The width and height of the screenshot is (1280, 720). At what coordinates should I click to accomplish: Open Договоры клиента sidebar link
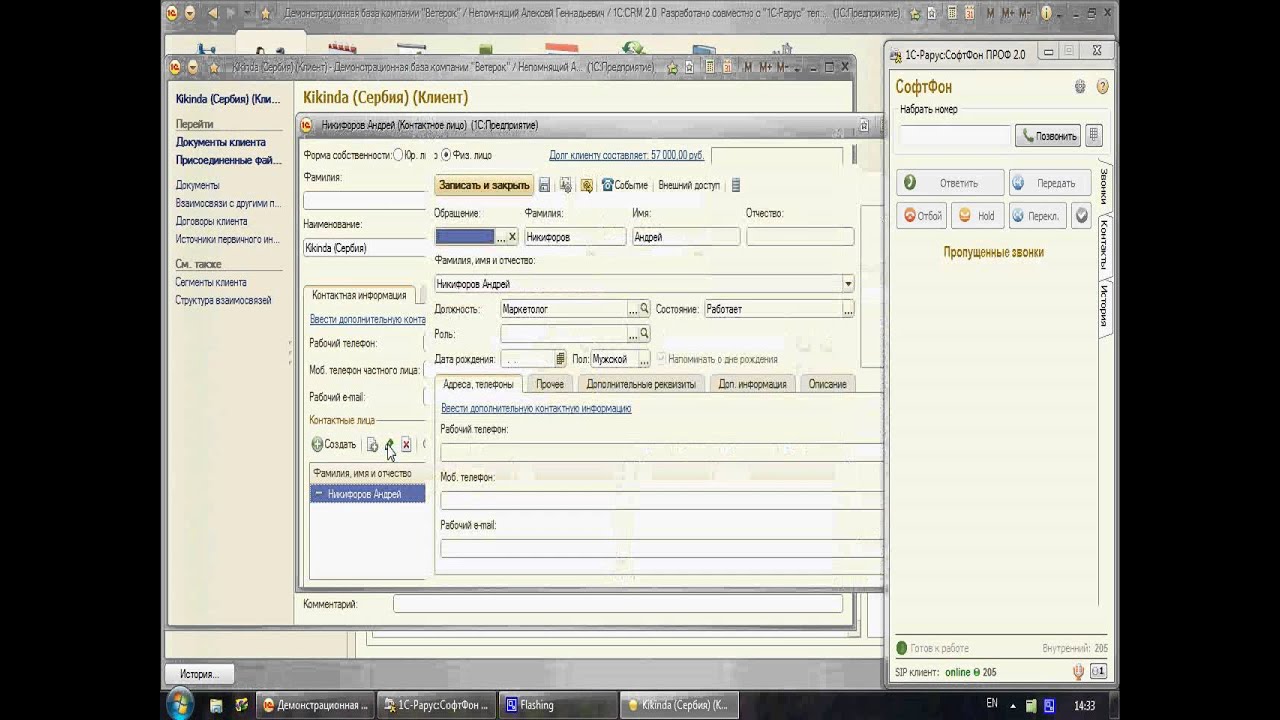tap(211, 221)
